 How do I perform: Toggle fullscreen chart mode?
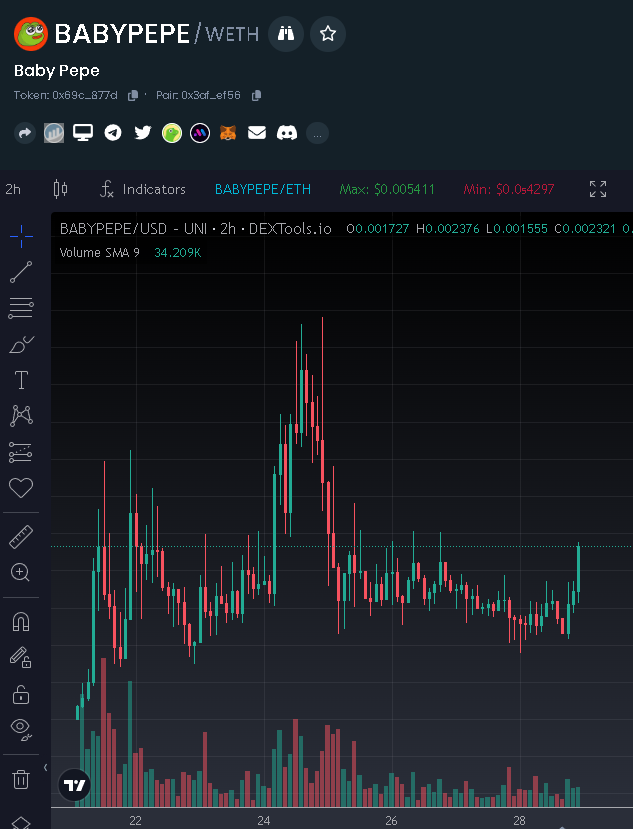coord(598,189)
